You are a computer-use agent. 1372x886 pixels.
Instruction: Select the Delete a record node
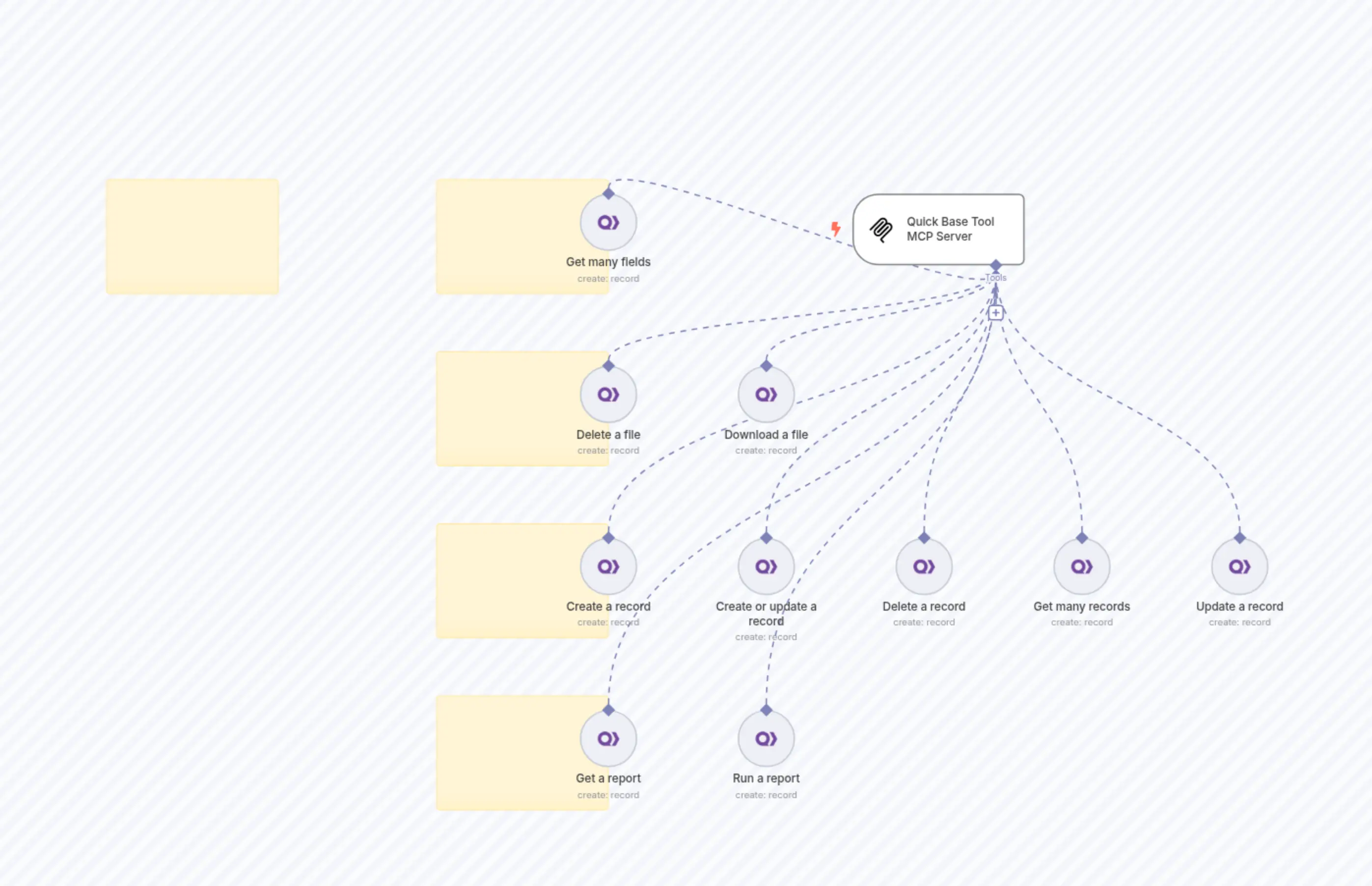point(924,566)
